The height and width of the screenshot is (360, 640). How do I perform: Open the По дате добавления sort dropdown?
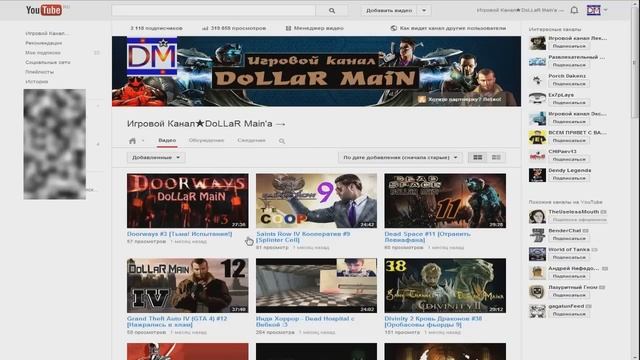[400, 158]
